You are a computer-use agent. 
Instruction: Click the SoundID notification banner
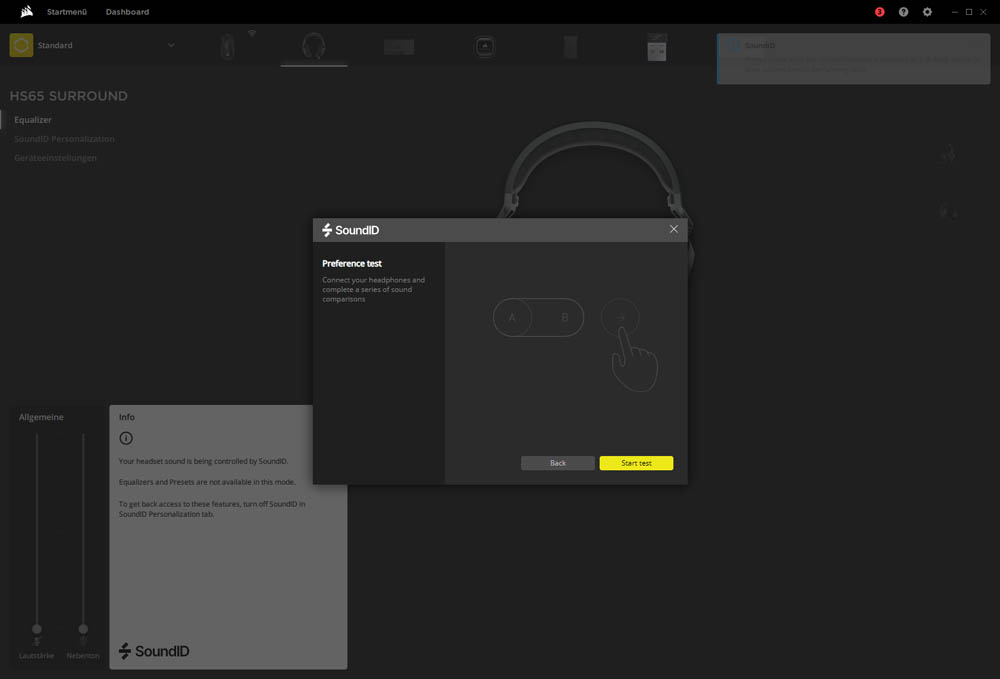(853, 59)
